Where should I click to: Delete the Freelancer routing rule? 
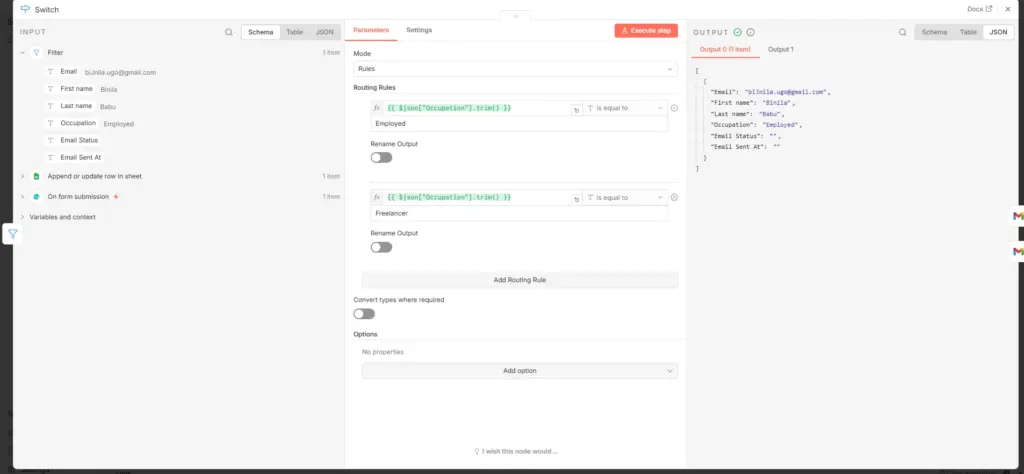675,197
